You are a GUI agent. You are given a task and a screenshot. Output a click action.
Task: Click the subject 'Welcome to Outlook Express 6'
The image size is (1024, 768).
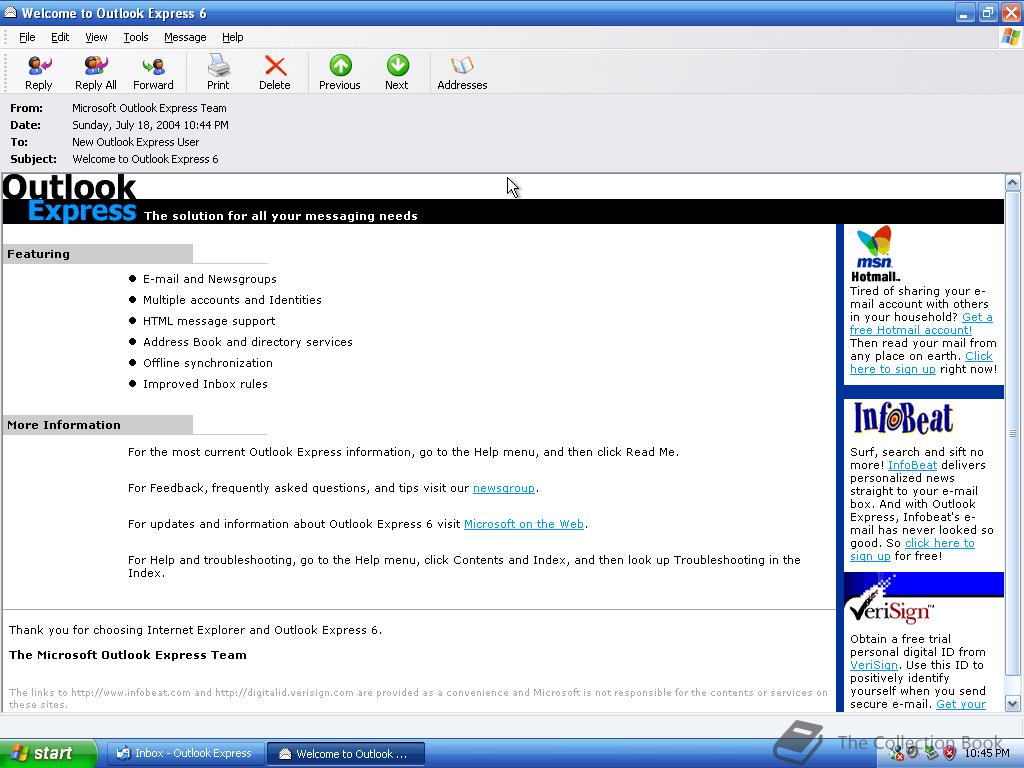(145, 159)
